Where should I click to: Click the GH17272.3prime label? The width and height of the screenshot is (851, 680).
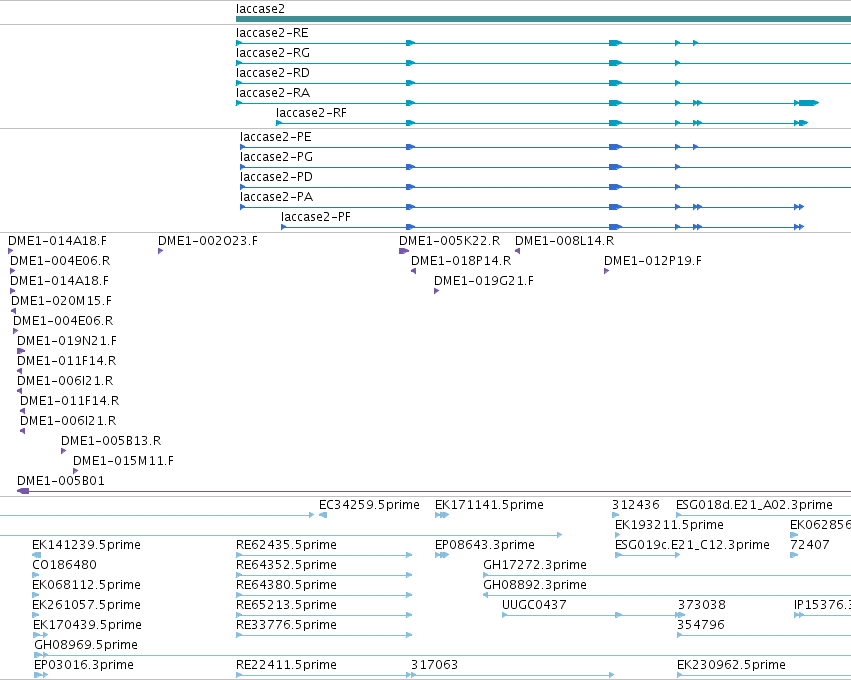(x=535, y=565)
